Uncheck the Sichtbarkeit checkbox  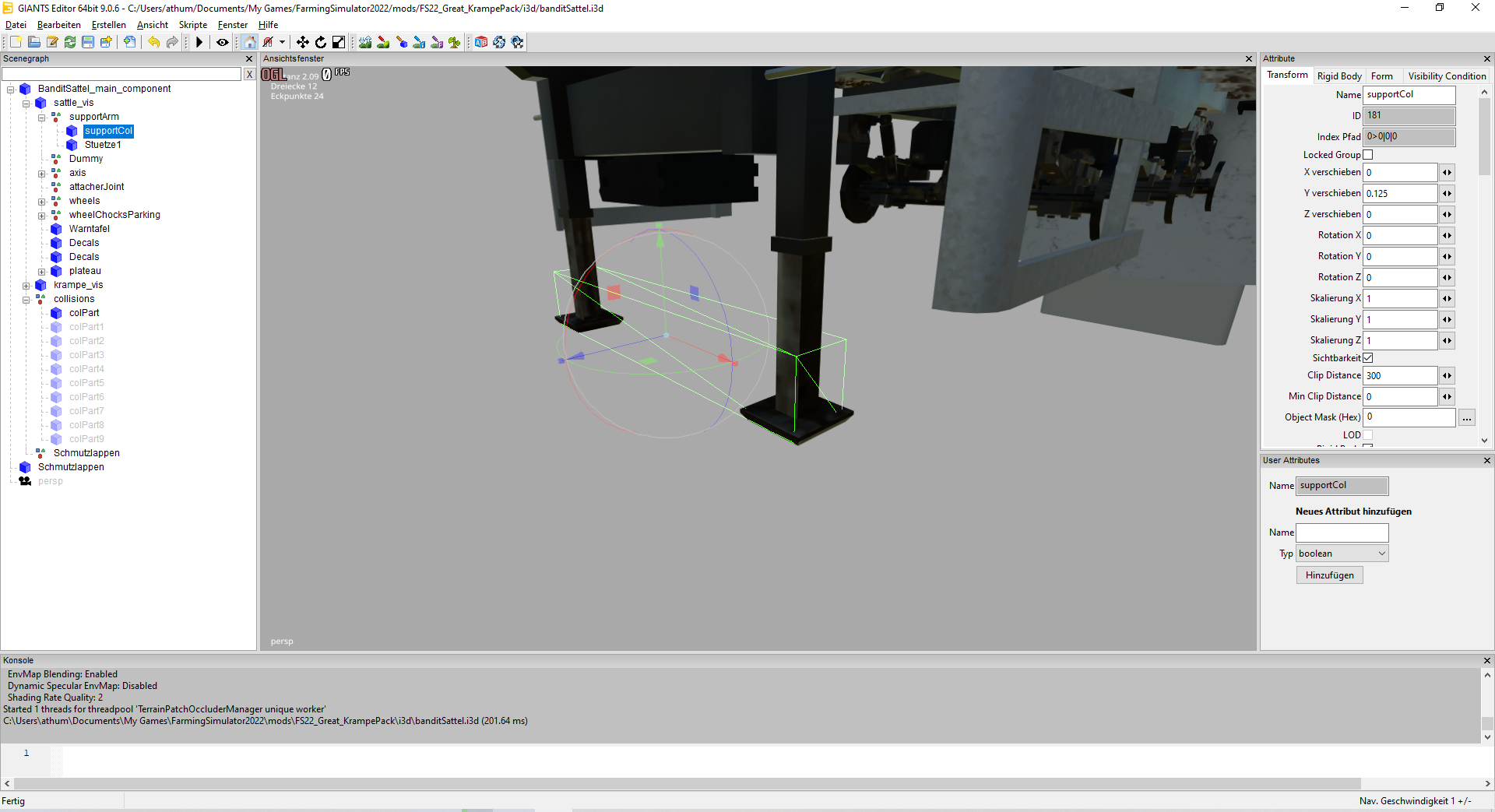tap(1368, 358)
